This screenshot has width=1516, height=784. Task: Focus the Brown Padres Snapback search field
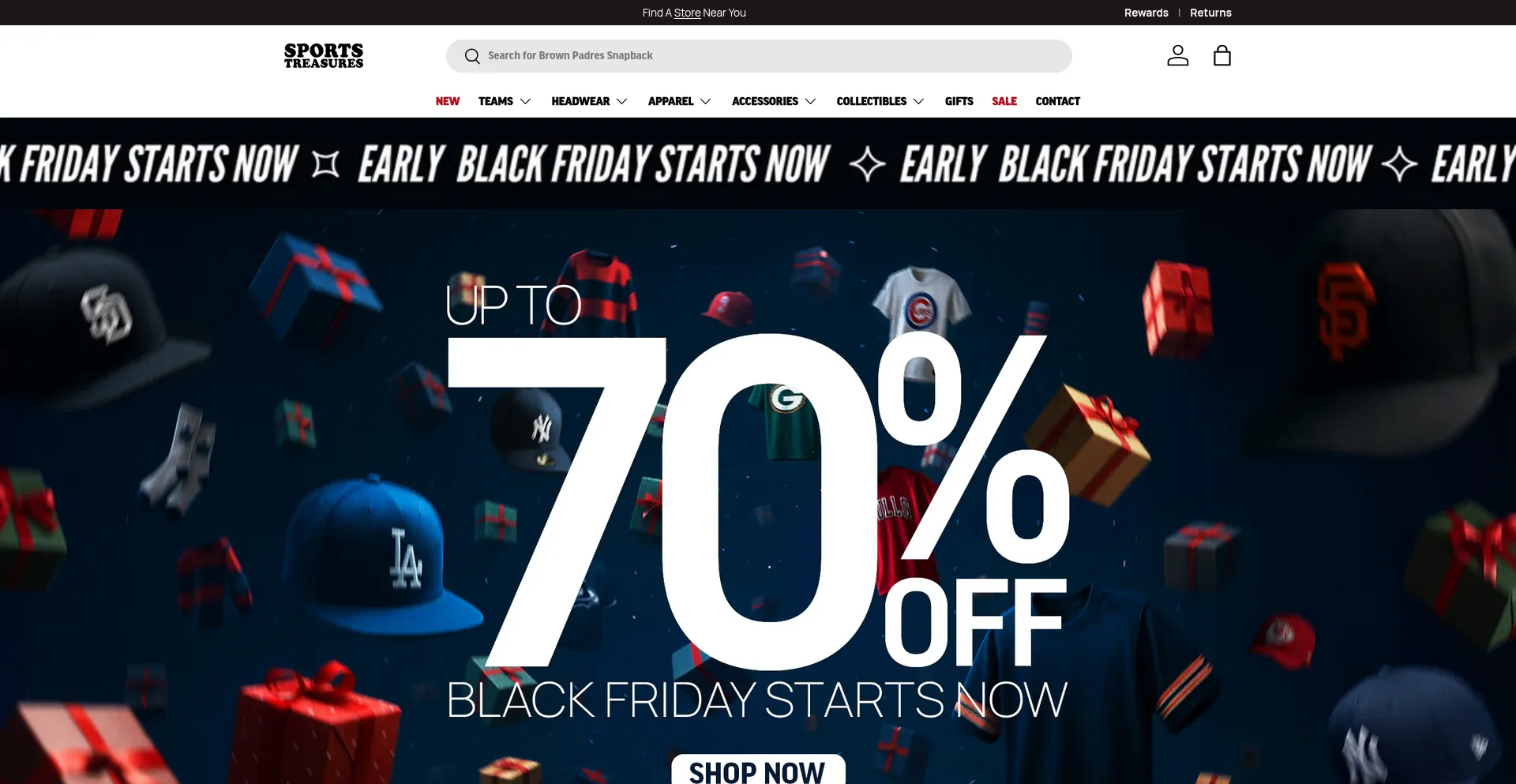pyautogui.click(x=759, y=56)
